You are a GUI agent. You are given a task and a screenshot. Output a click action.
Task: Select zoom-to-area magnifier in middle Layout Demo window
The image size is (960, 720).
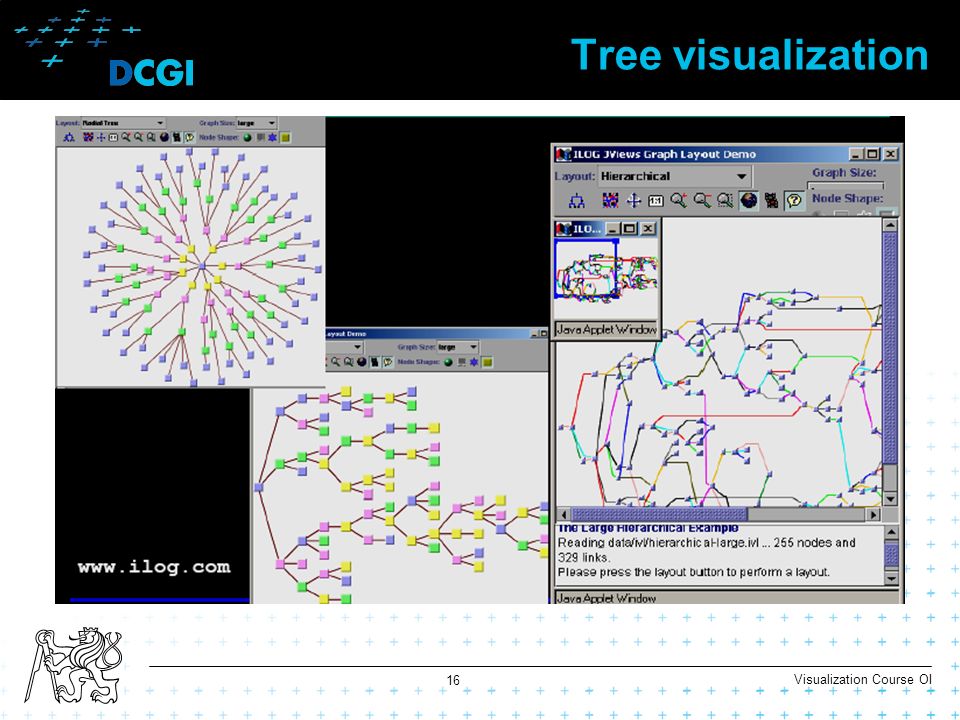click(x=348, y=362)
